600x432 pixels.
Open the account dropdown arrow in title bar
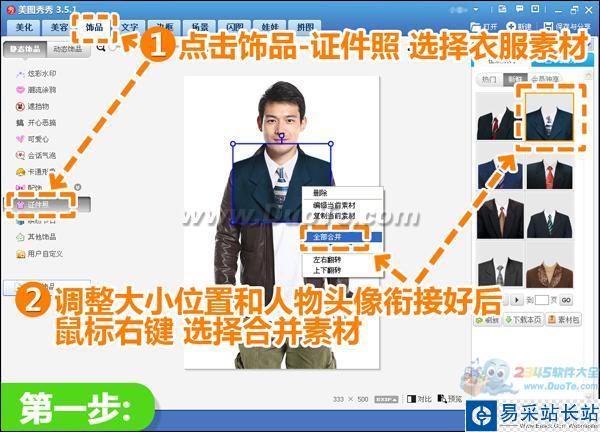pyautogui.click(x=476, y=9)
